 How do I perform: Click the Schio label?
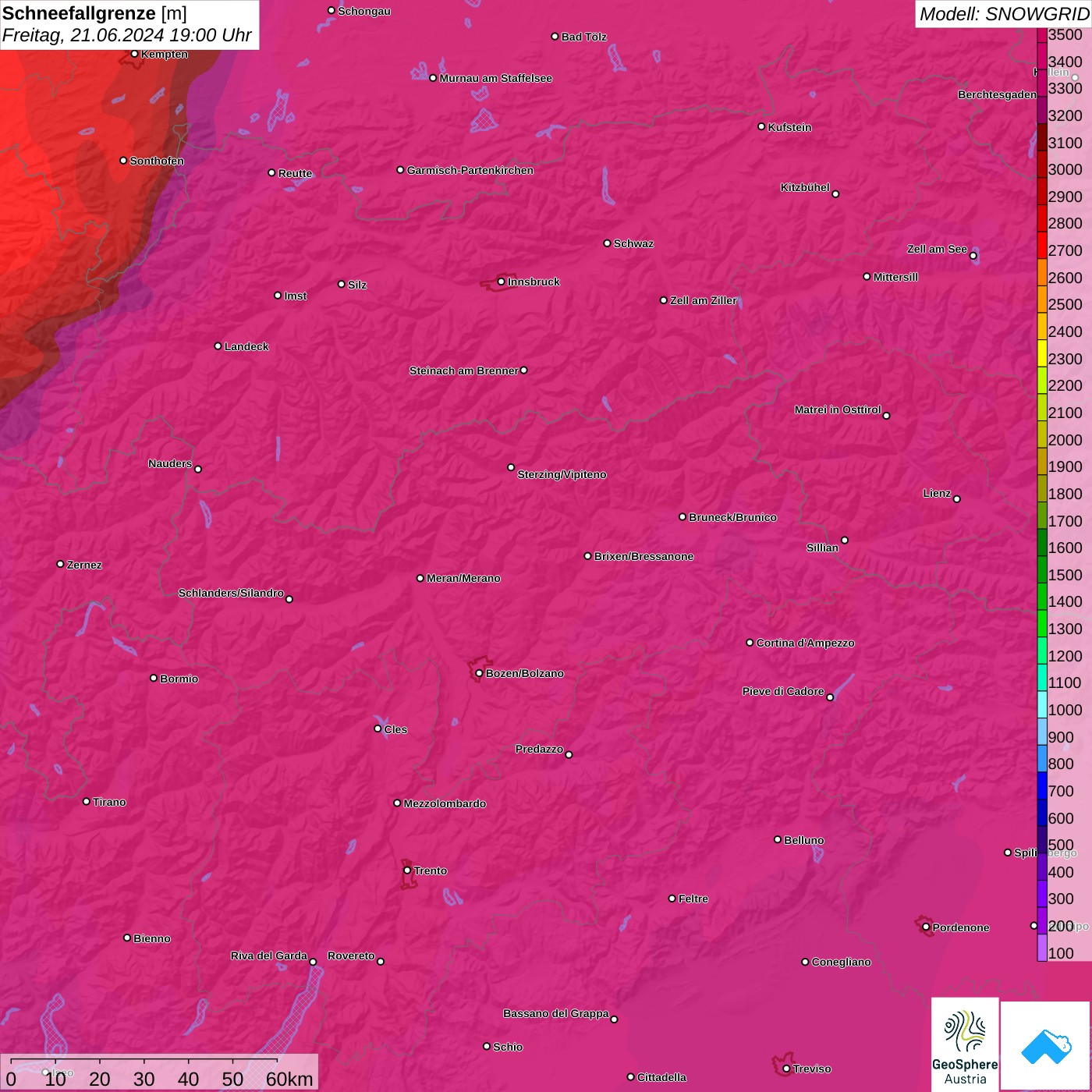[x=508, y=1047]
